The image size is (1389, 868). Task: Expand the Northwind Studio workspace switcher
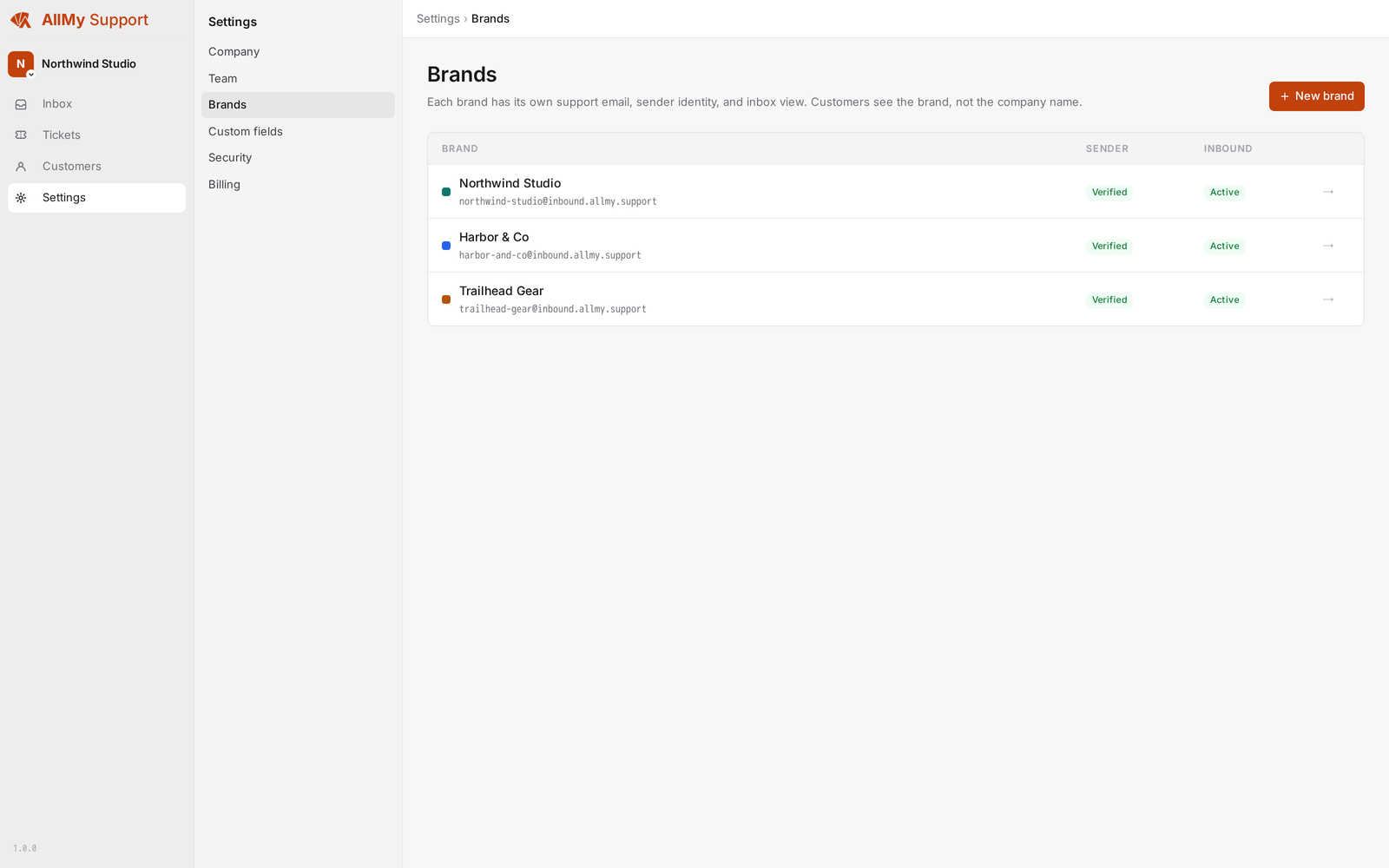point(31,74)
